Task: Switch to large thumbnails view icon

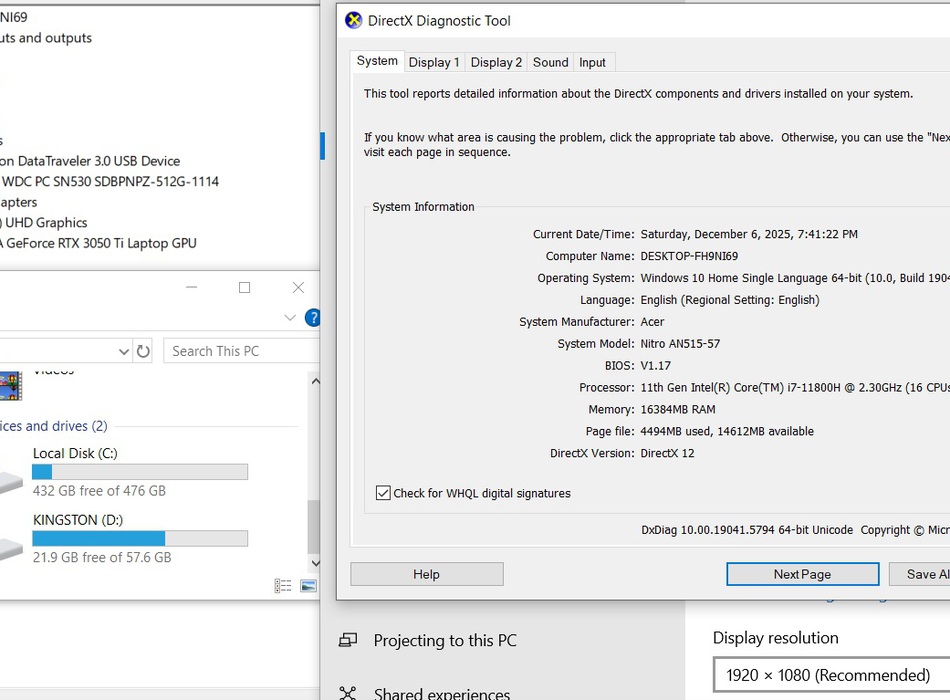Action: pyautogui.click(x=308, y=586)
